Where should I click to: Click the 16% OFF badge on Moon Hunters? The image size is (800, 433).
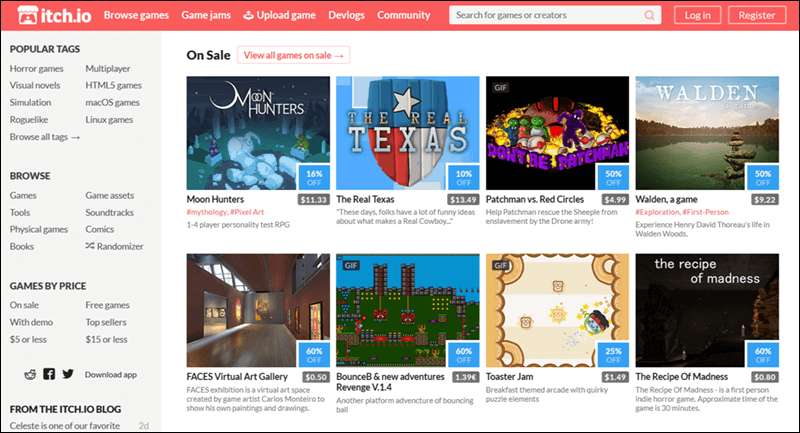(314, 177)
